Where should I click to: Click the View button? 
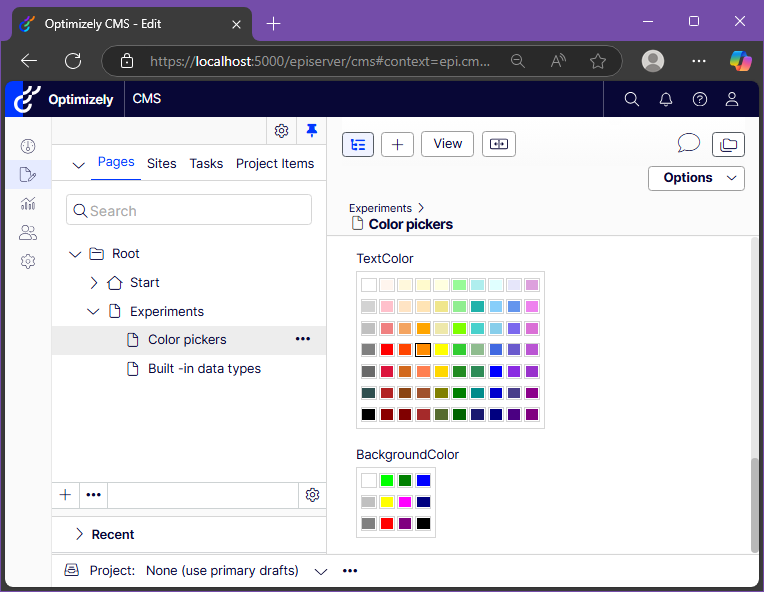pyautogui.click(x=447, y=144)
